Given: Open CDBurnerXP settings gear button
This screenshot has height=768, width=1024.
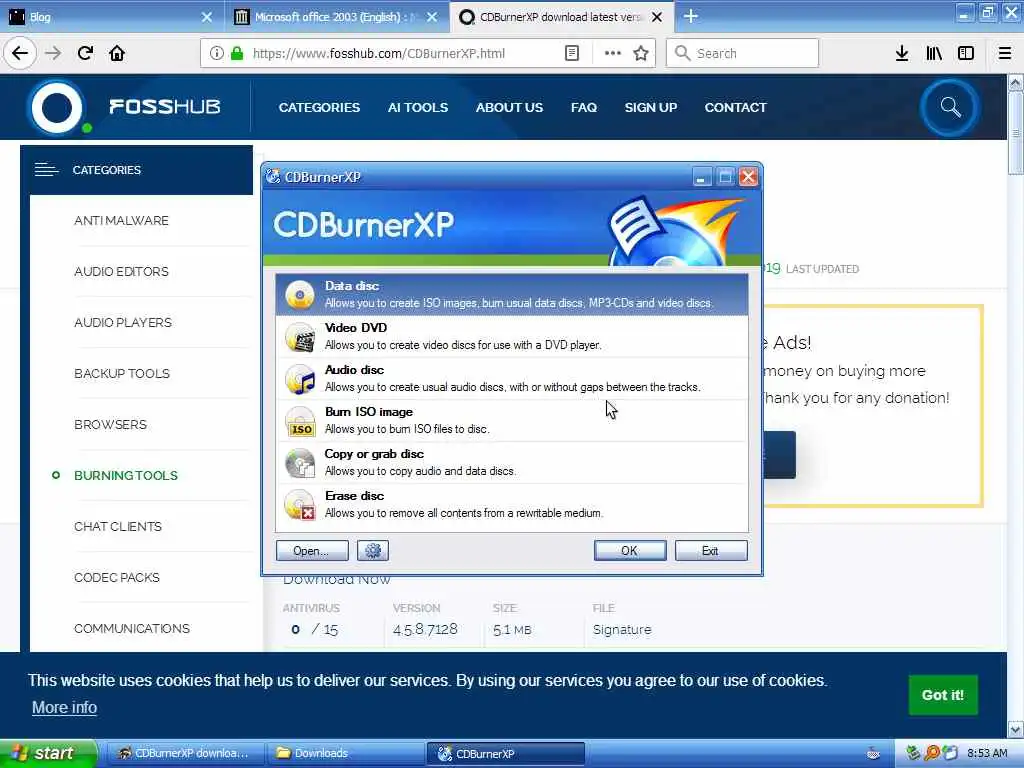Looking at the screenshot, I should click(373, 551).
